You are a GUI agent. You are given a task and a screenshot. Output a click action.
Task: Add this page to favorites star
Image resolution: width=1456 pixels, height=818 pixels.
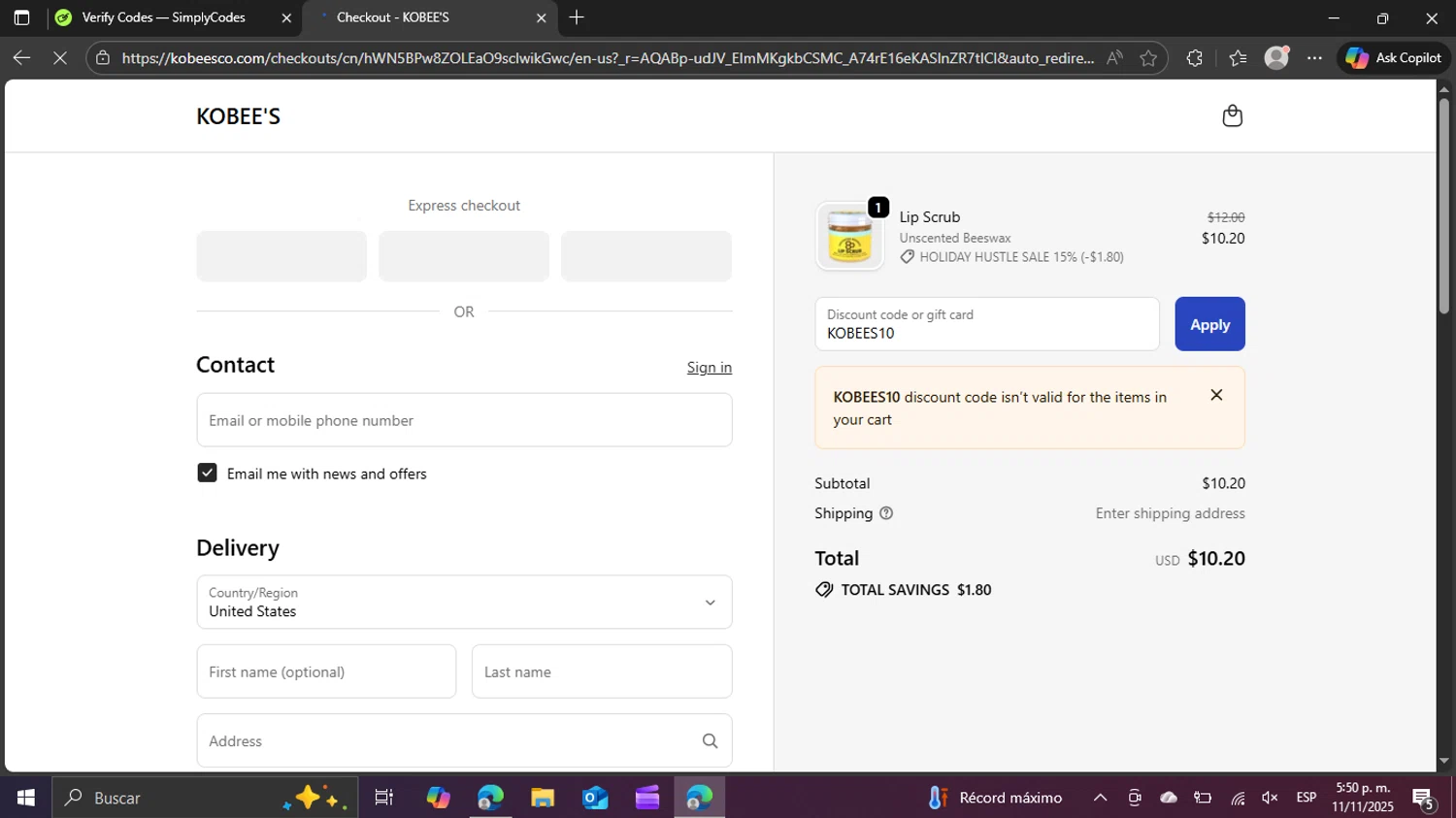pos(1148,58)
